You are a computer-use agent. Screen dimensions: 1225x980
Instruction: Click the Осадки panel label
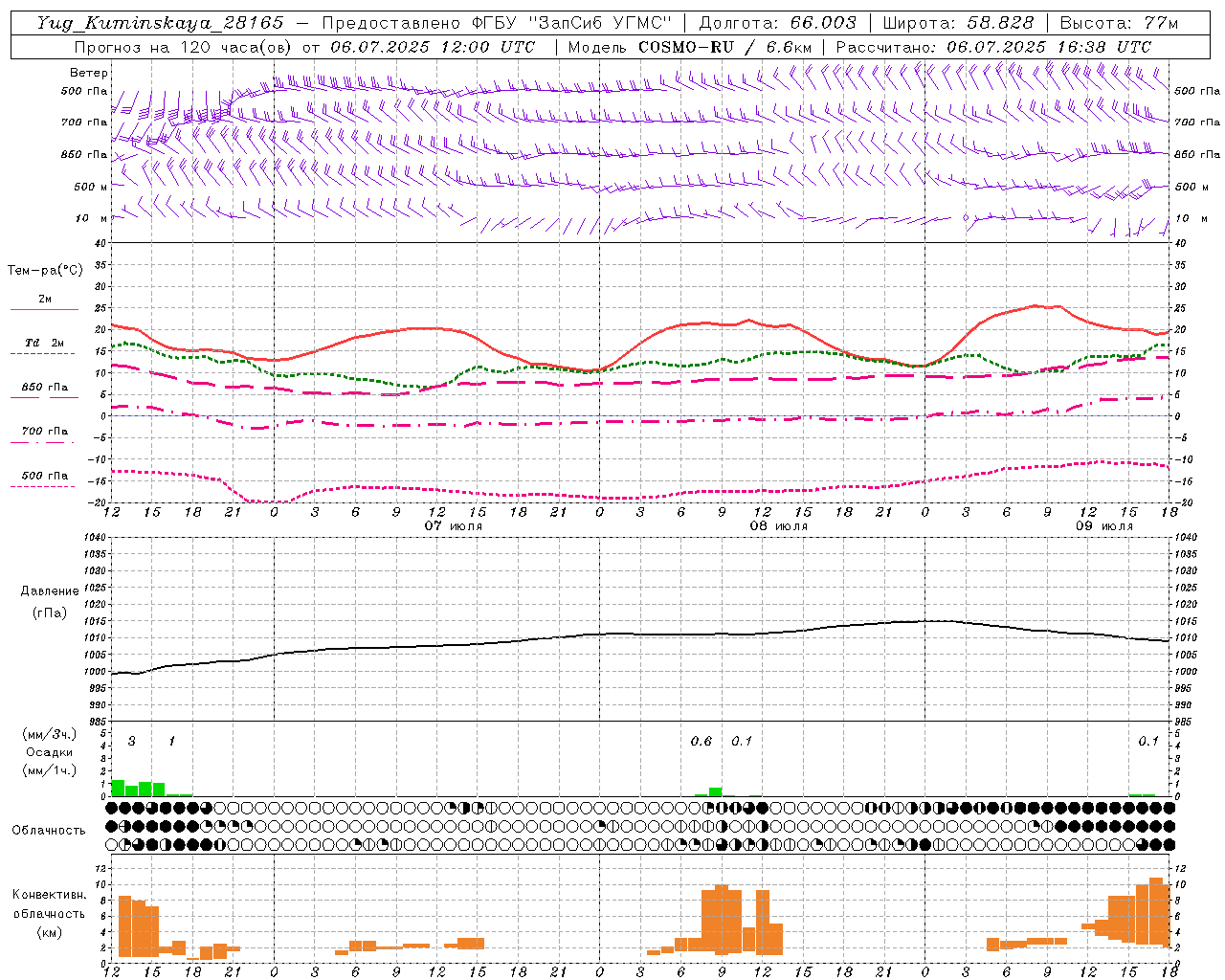pyautogui.click(x=50, y=752)
